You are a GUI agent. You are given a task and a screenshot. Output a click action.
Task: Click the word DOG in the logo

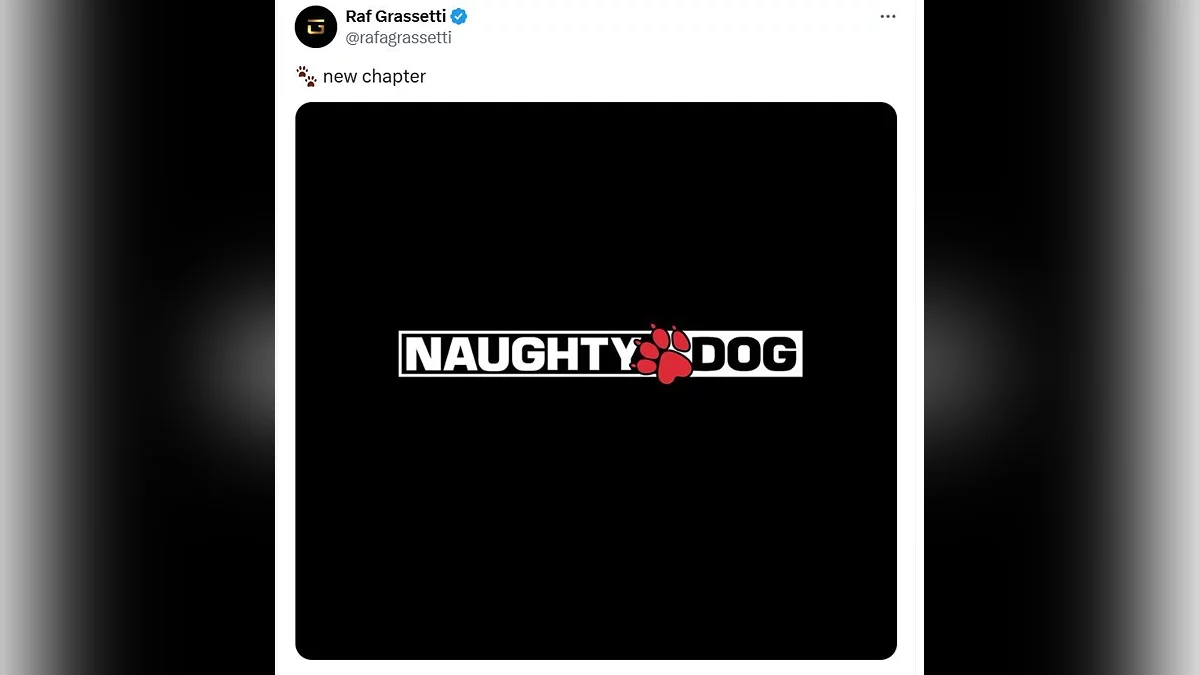point(745,354)
